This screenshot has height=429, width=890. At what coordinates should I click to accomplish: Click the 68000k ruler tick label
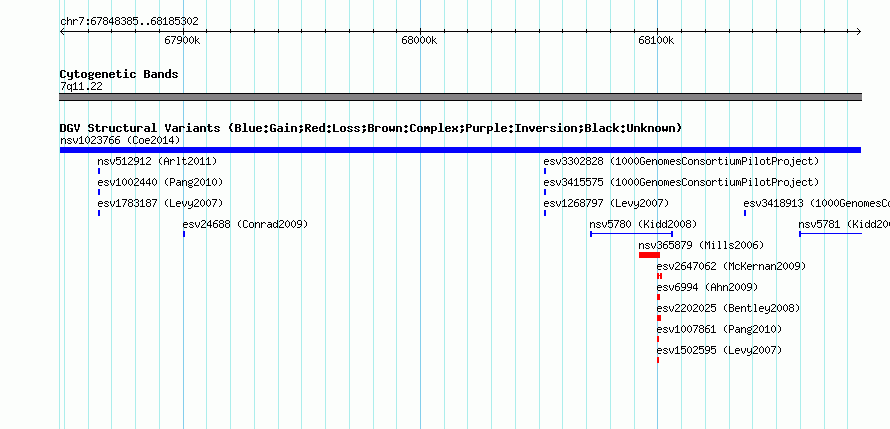click(419, 40)
